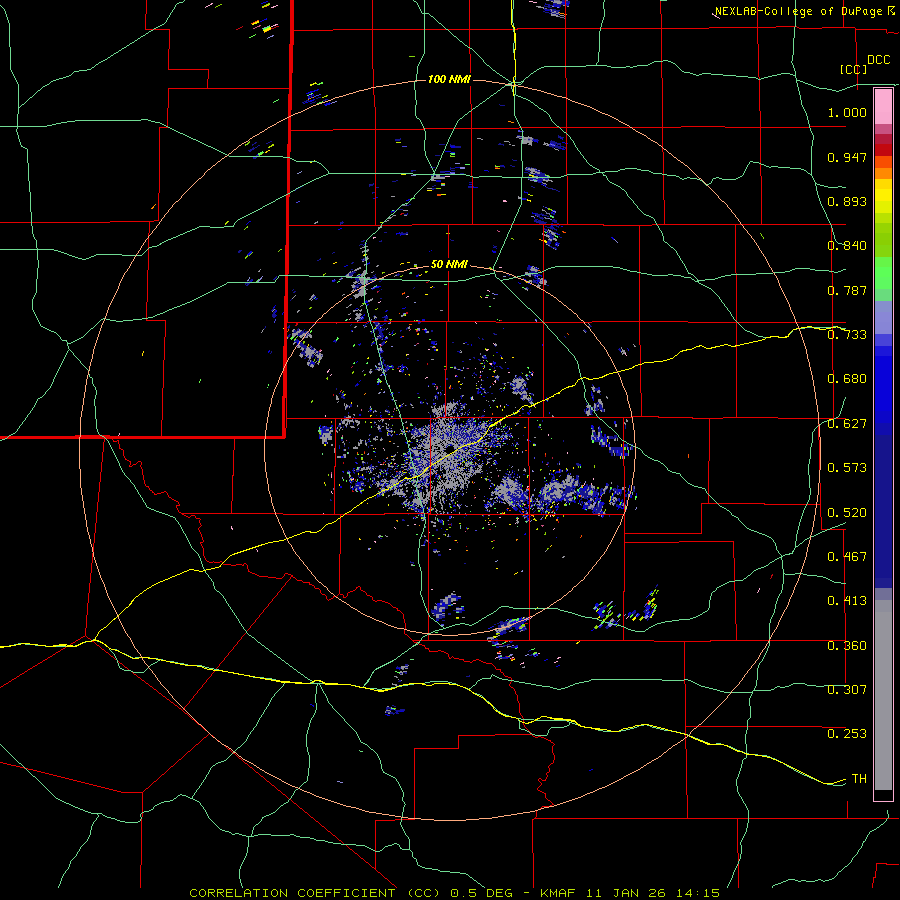Click the TH threshold label
The height and width of the screenshot is (900, 900).
pos(859,779)
